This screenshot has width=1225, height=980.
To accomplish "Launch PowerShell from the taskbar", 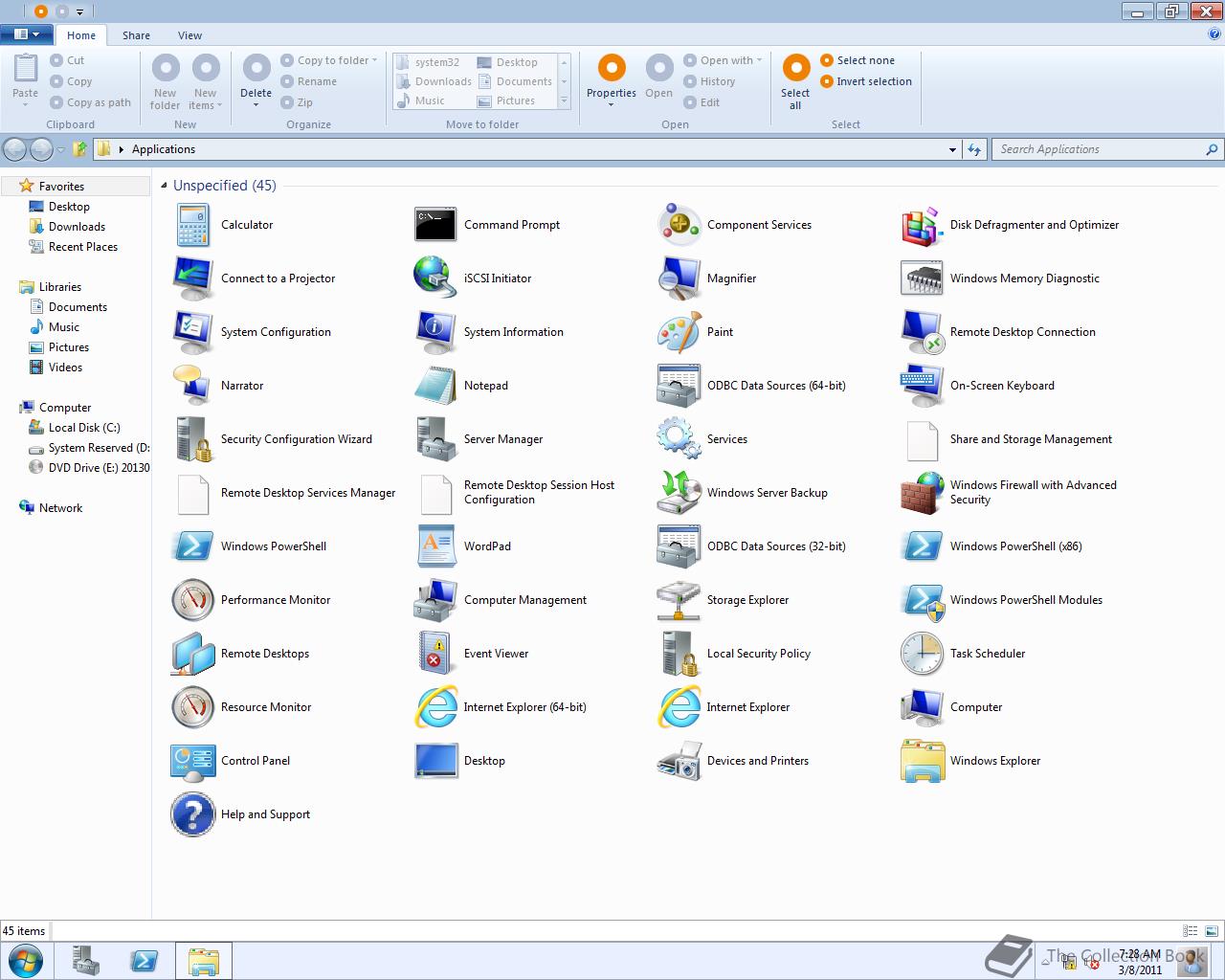I will pos(145,961).
